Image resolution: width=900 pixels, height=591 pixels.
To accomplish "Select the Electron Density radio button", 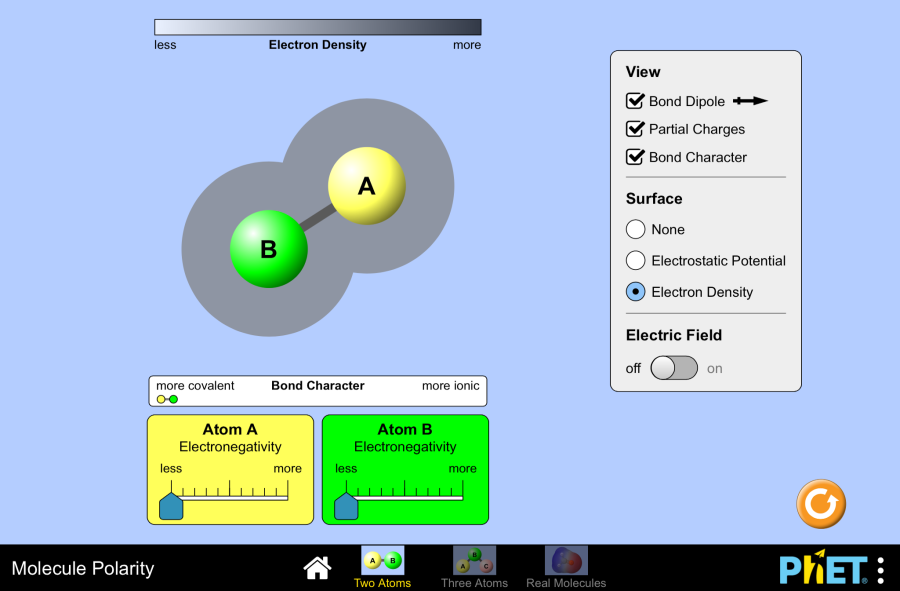I will pos(636,292).
